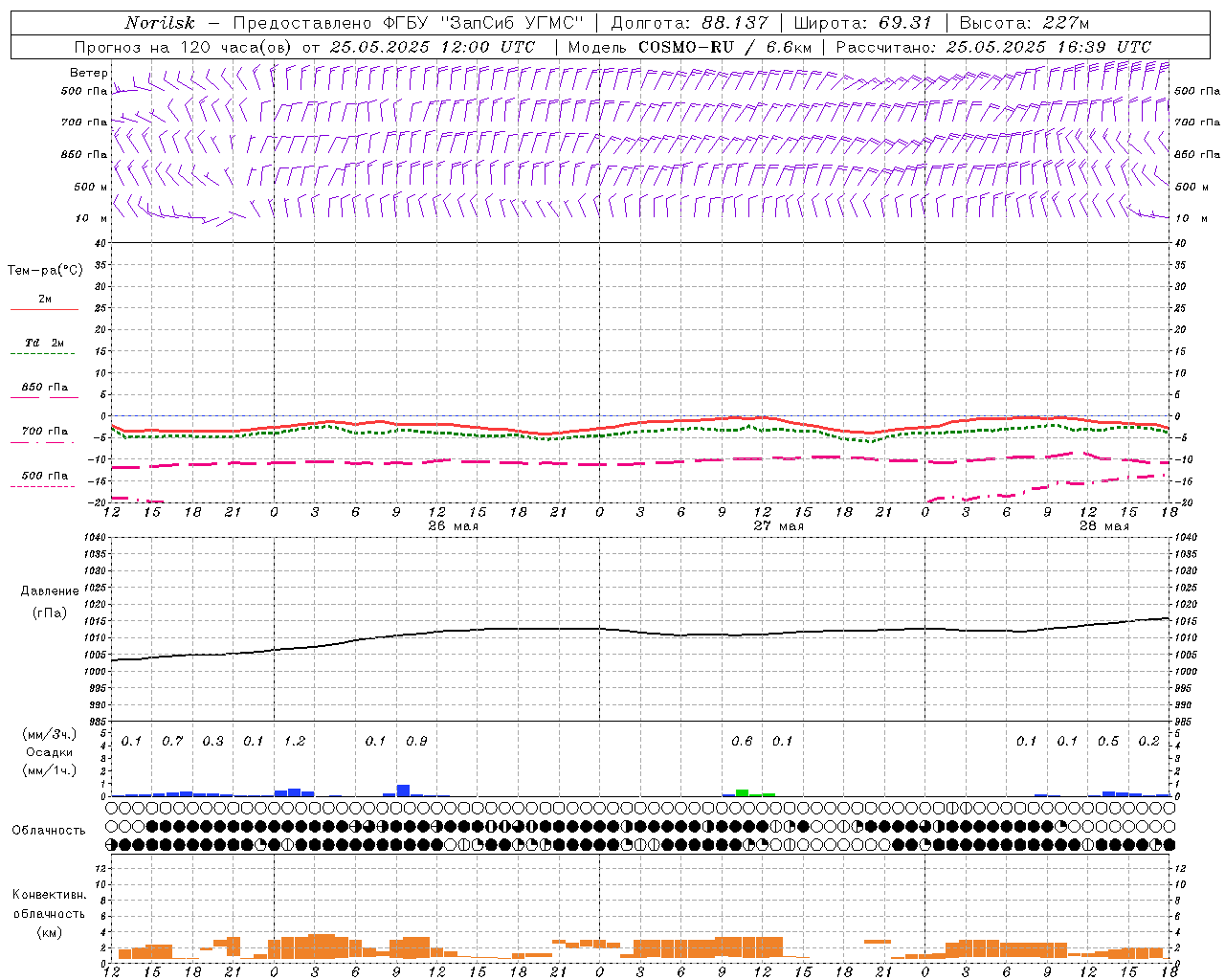Click the '0.9' precipitation value
The image size is (1225, 980).
(416, 742)
